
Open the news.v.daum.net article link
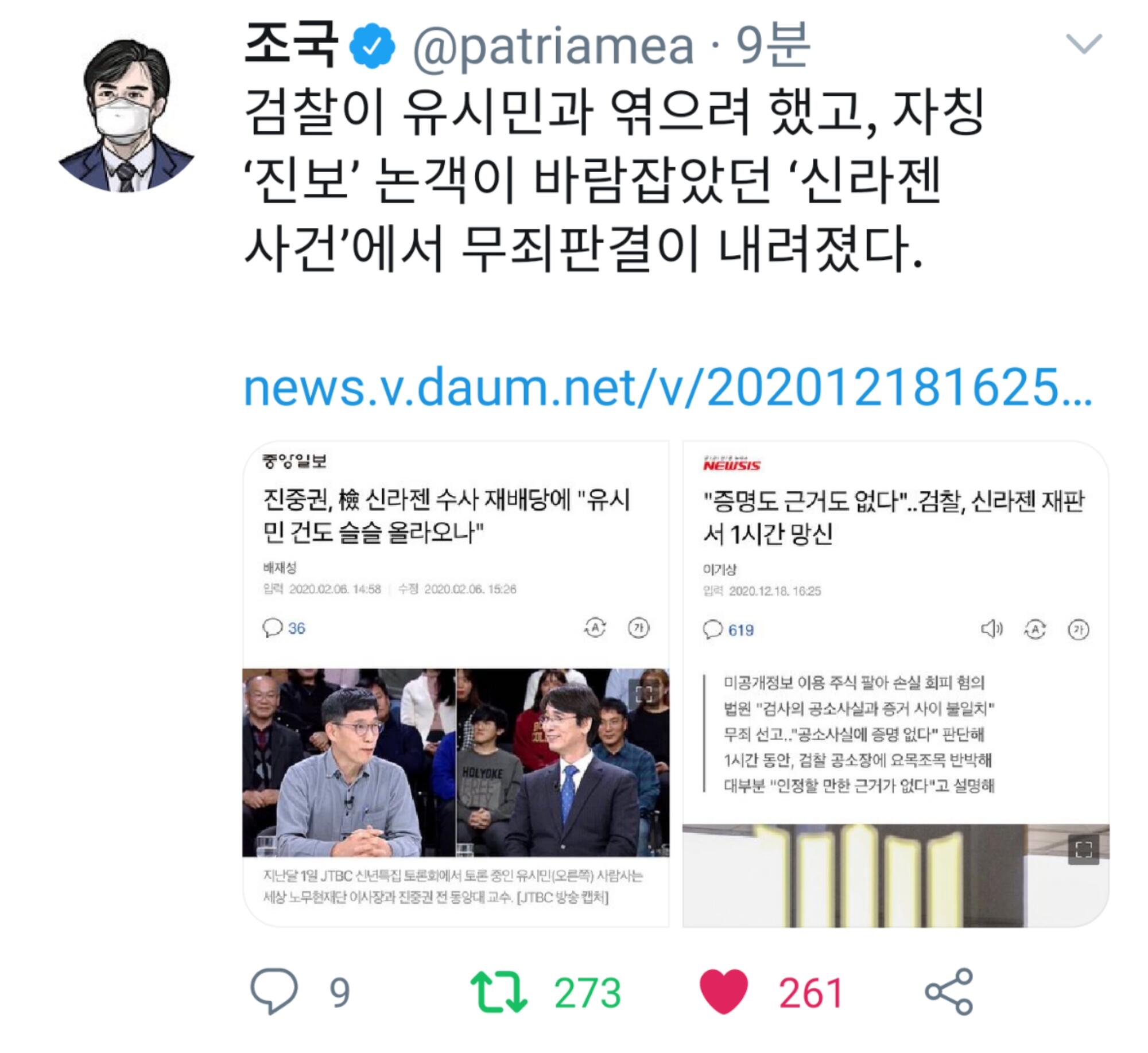[x=668, y=387]
